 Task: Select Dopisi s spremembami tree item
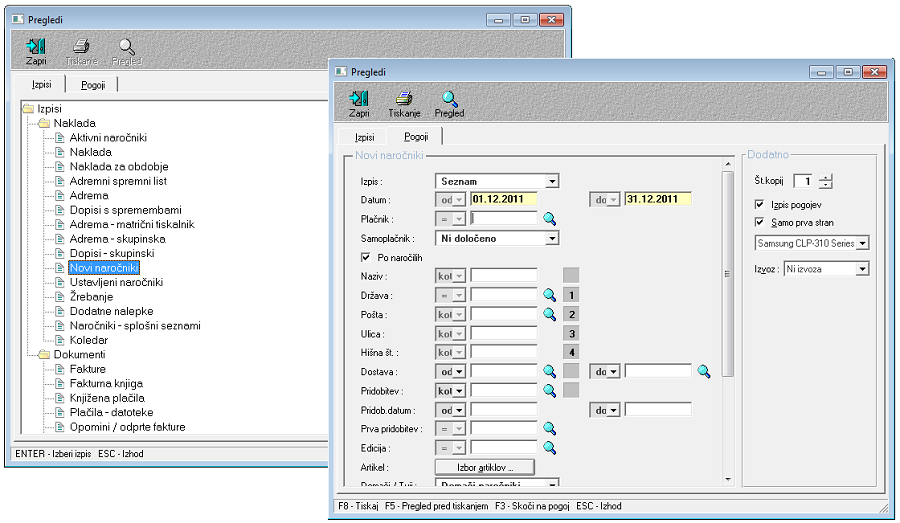point(126,210)
